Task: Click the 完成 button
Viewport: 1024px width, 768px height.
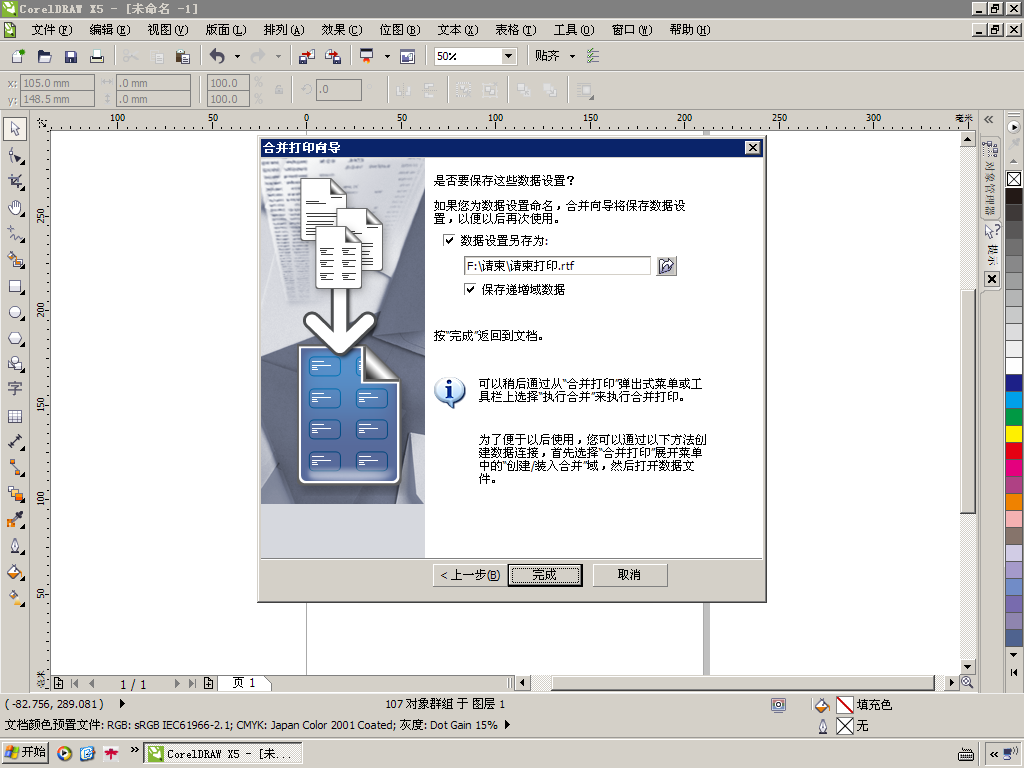Action: (545, 575)
